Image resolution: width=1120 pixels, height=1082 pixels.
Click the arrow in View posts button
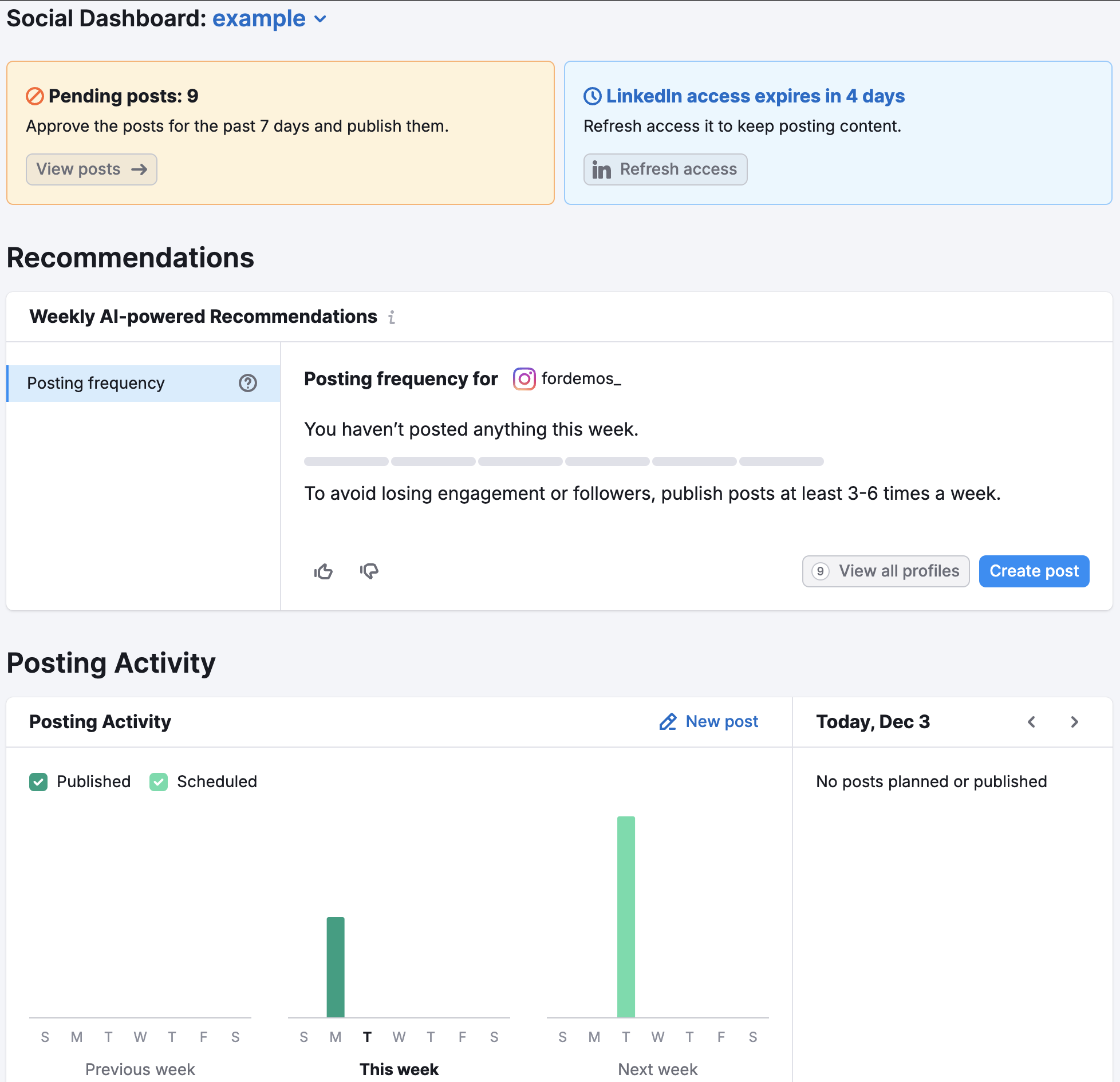(x=139, y=169)
